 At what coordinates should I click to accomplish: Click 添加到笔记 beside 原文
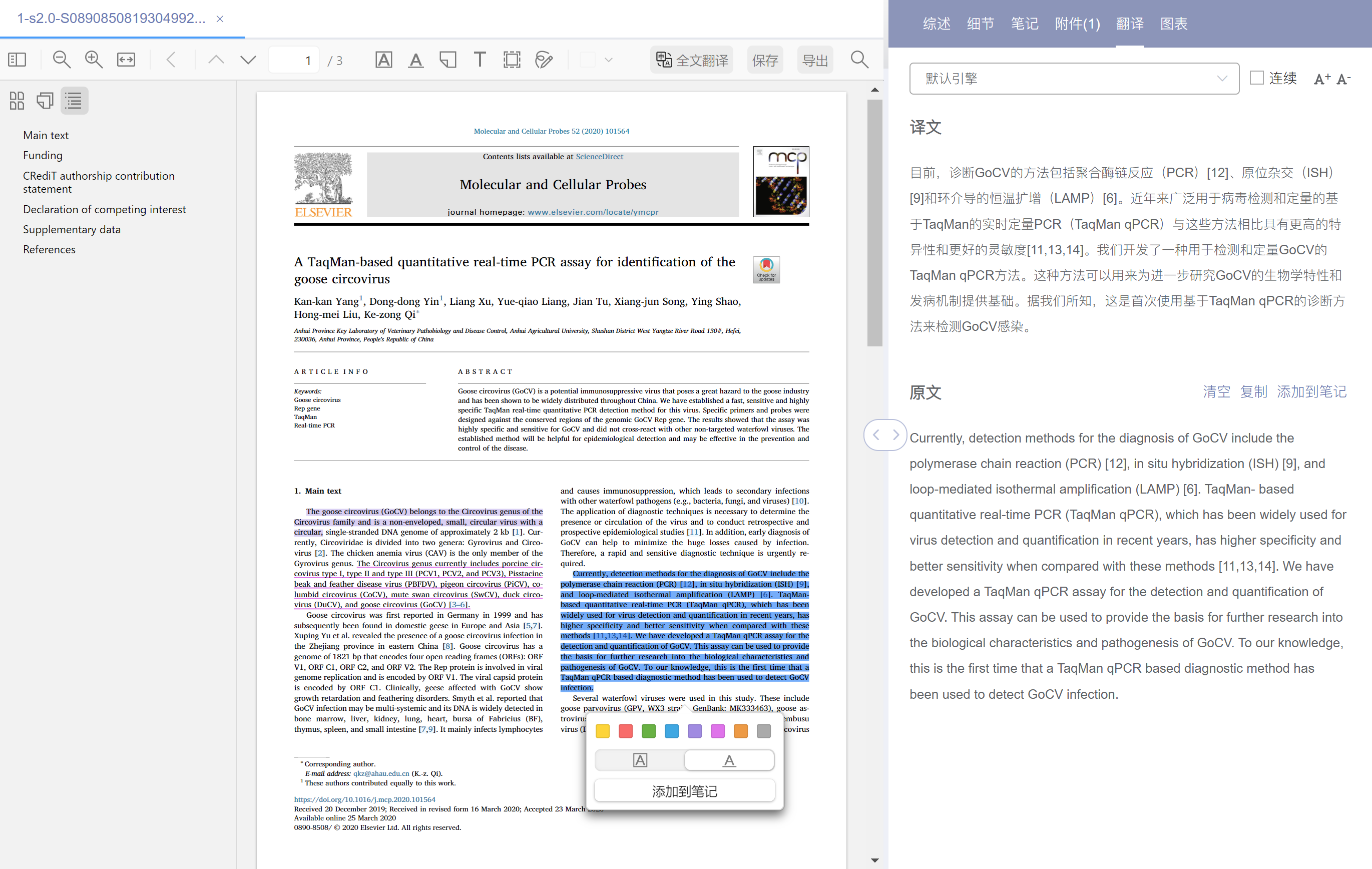click(x=1311, y=391)
